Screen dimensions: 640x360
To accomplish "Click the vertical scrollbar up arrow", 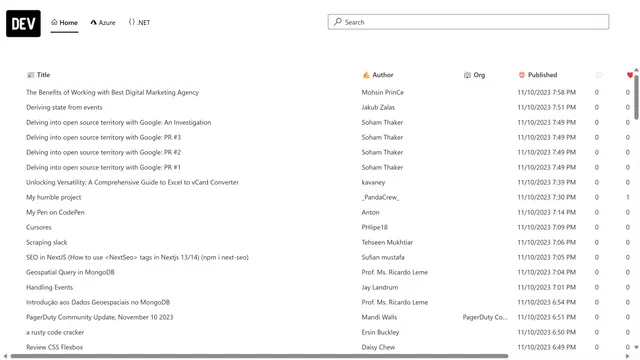I will tap(636, 70).
